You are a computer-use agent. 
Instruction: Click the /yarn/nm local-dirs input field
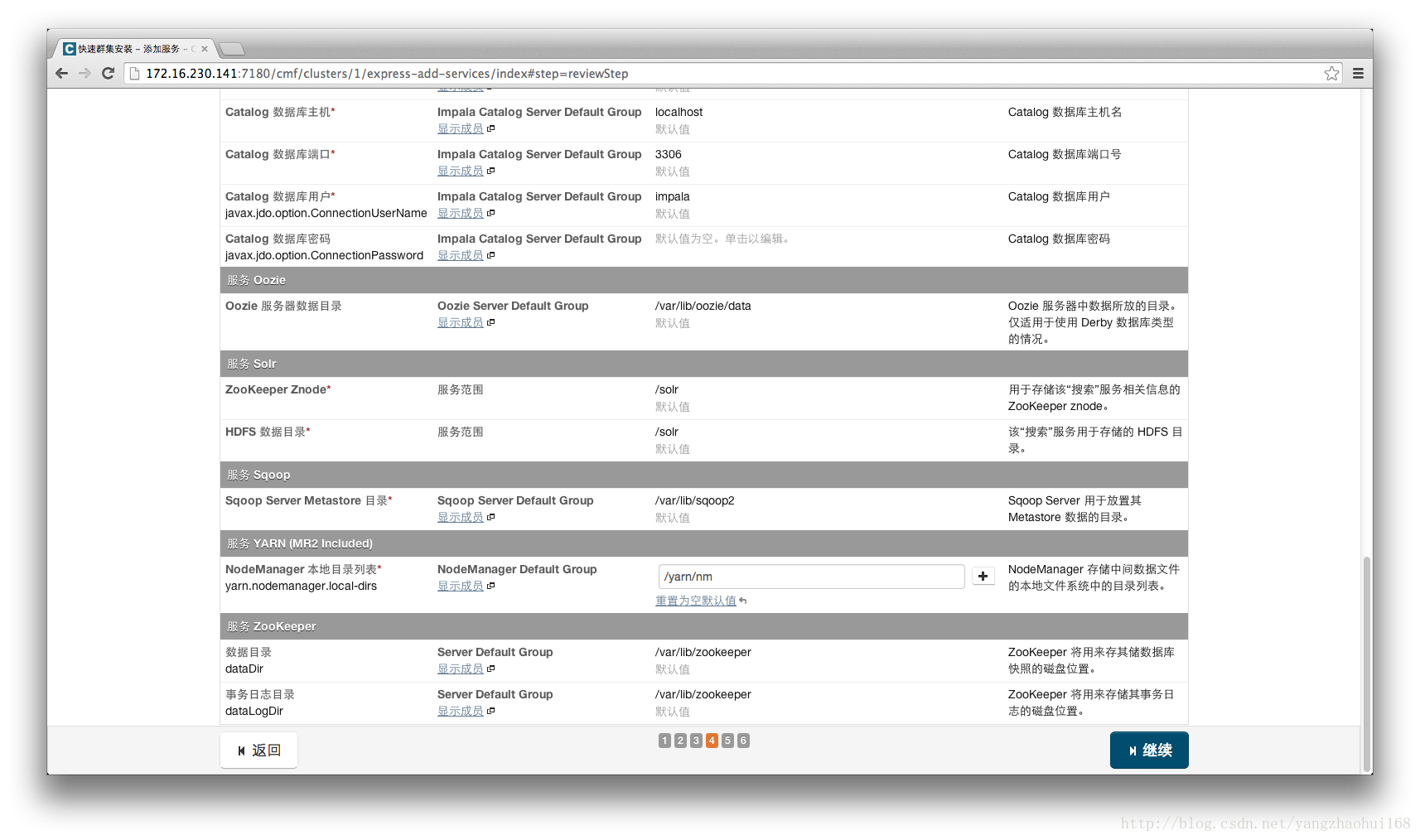[811, 577]
